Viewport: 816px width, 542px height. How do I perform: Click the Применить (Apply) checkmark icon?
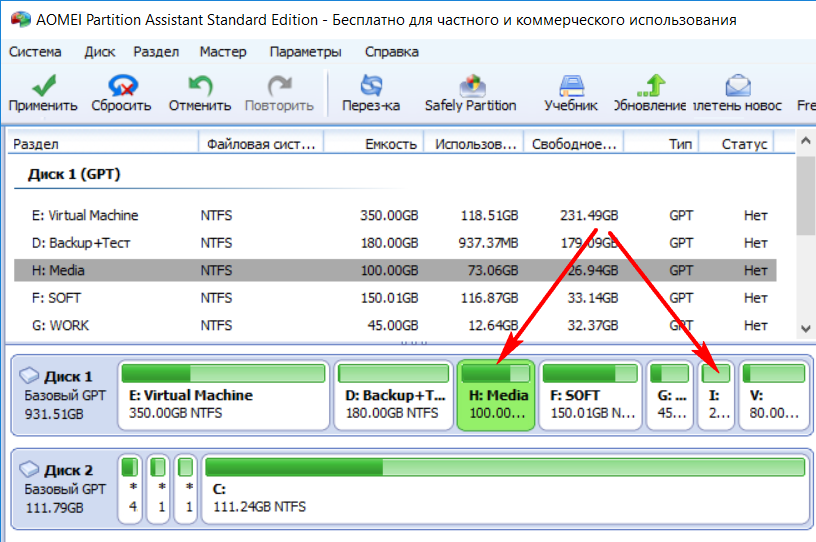(42, 86)
